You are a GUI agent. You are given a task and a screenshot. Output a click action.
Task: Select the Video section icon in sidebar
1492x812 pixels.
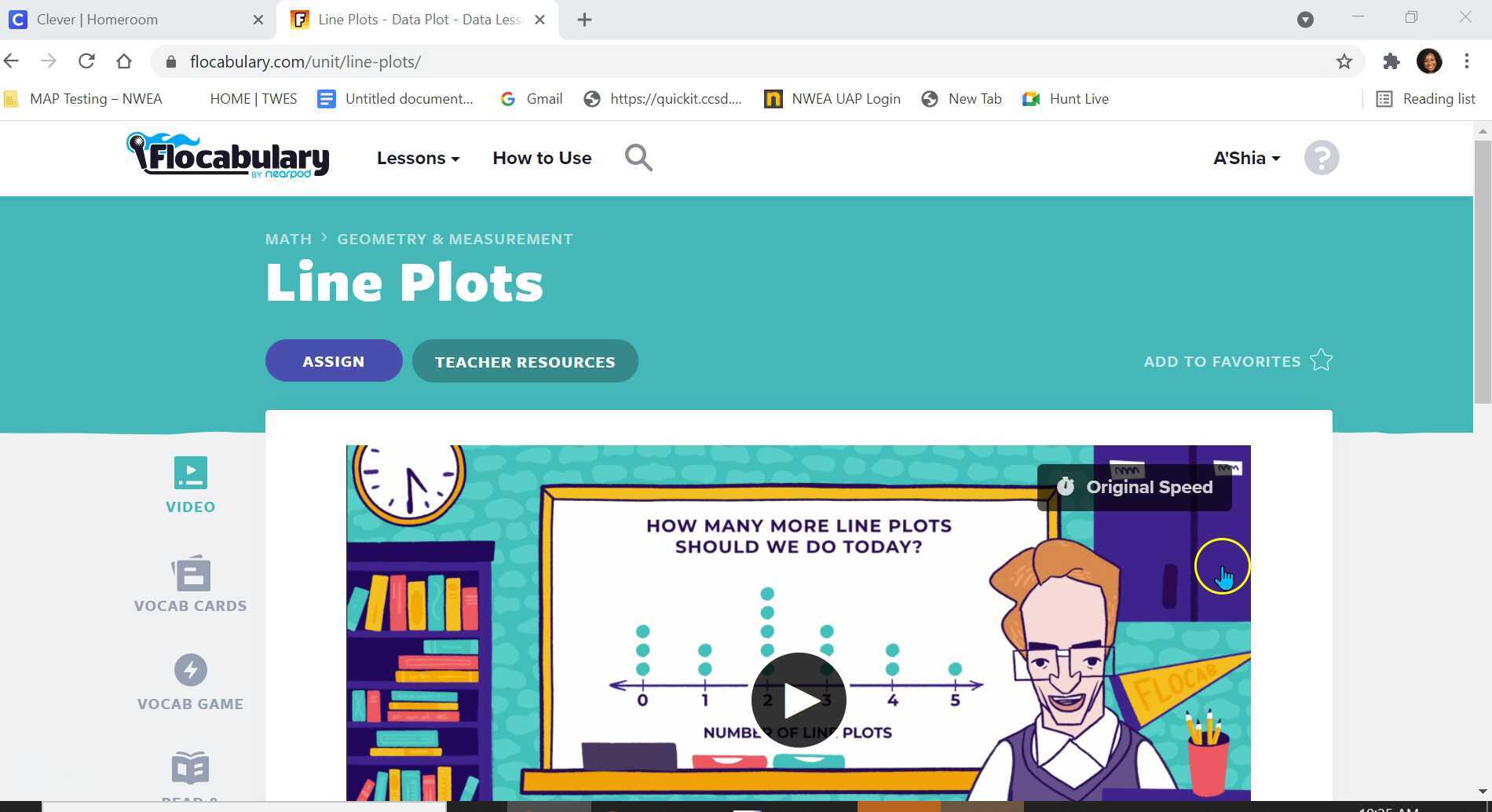(x=191, y=472)
